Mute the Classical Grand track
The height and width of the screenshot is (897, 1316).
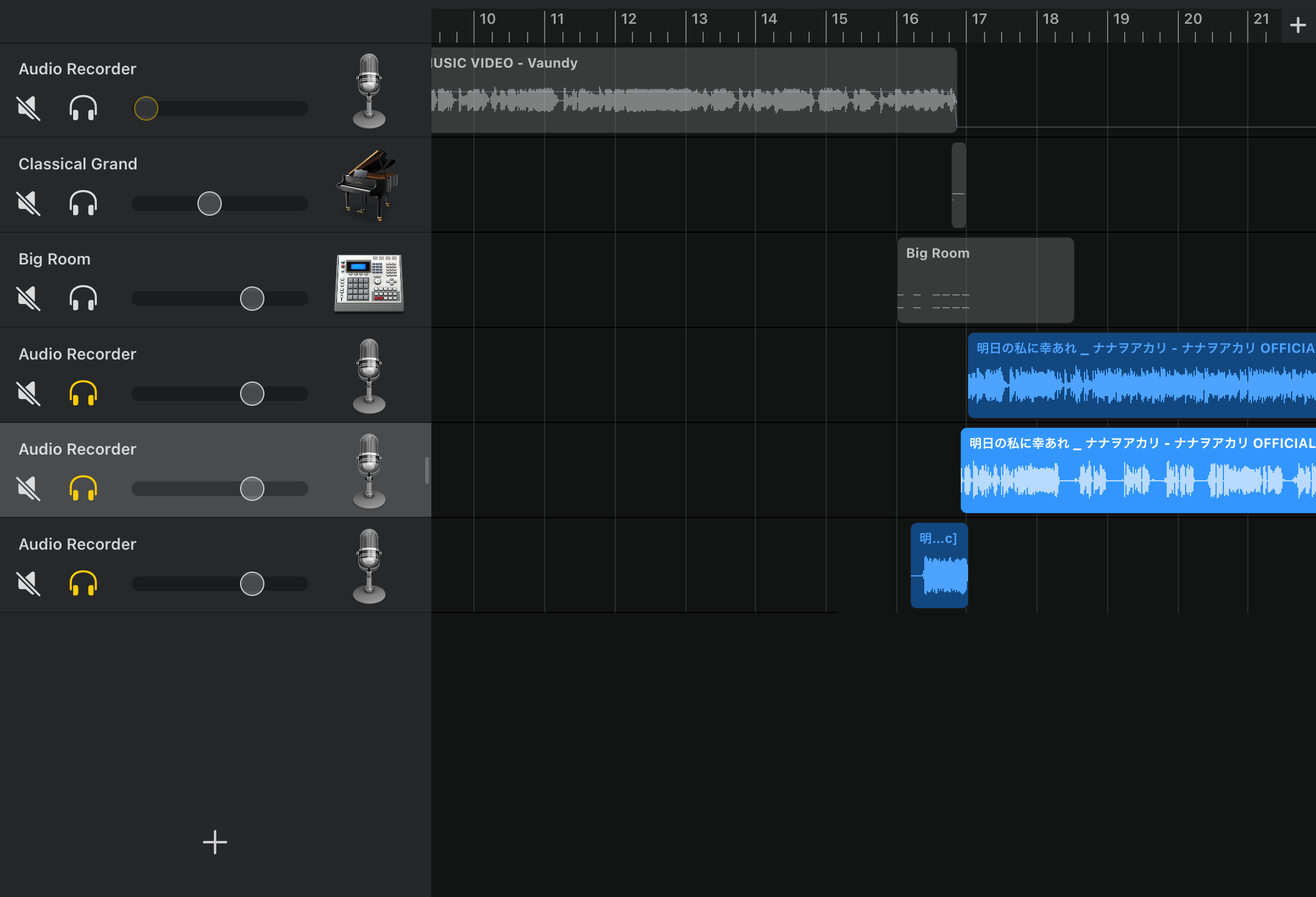click(x=29, y=204)
